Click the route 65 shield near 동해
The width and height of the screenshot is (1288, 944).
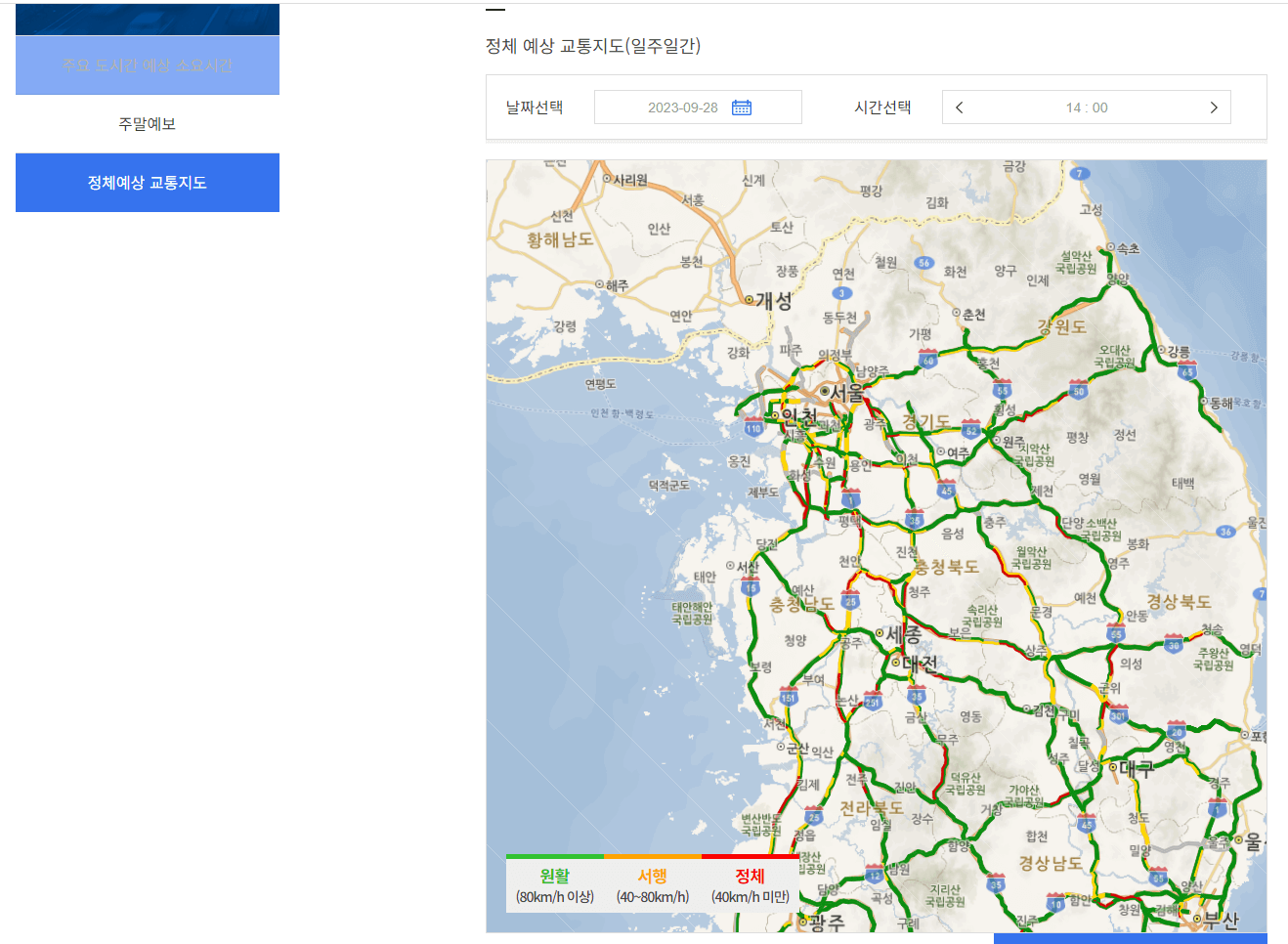pos(1185,372)
